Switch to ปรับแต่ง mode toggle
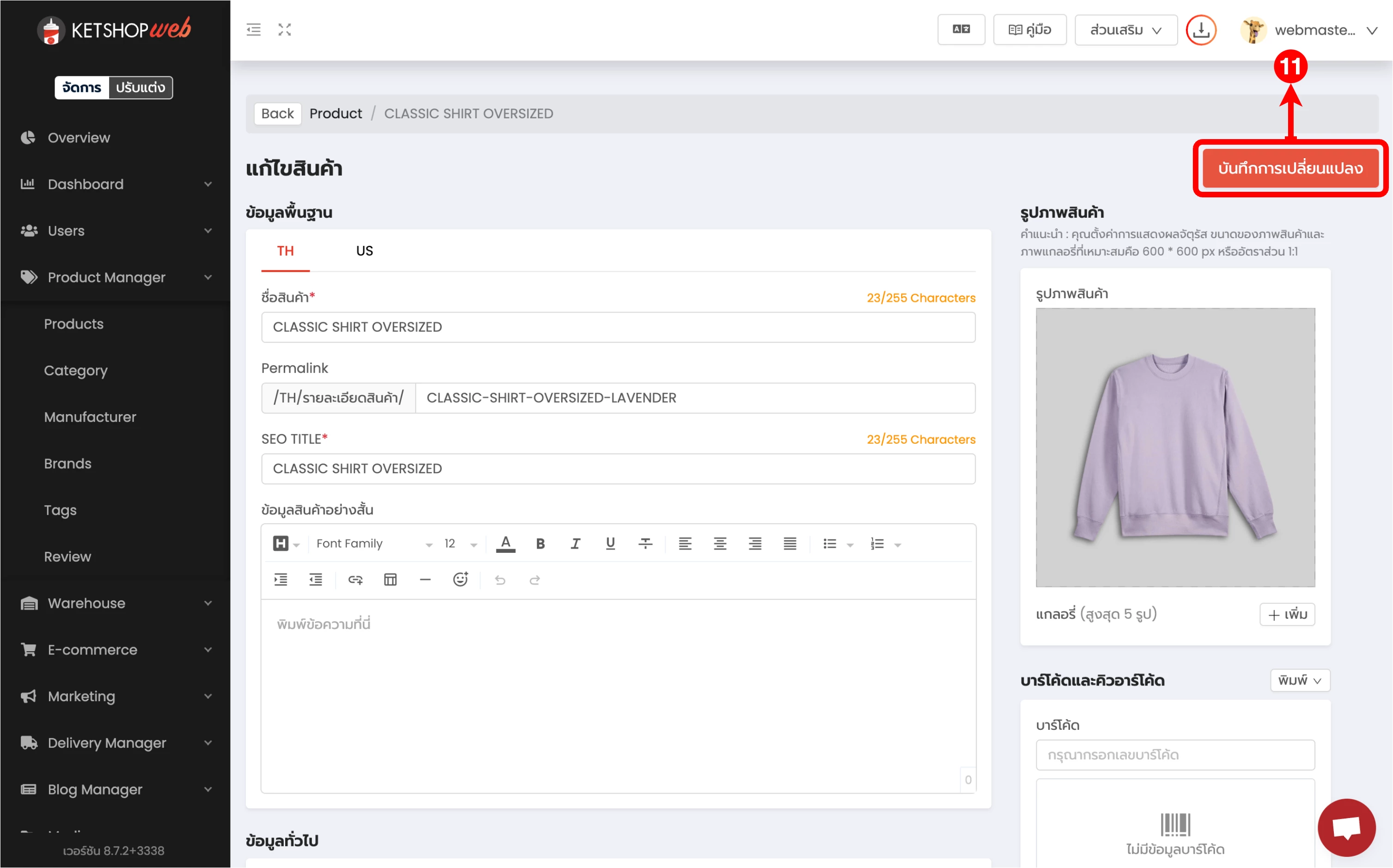The height and width of the screenshot is (868, 1393). 141,87
